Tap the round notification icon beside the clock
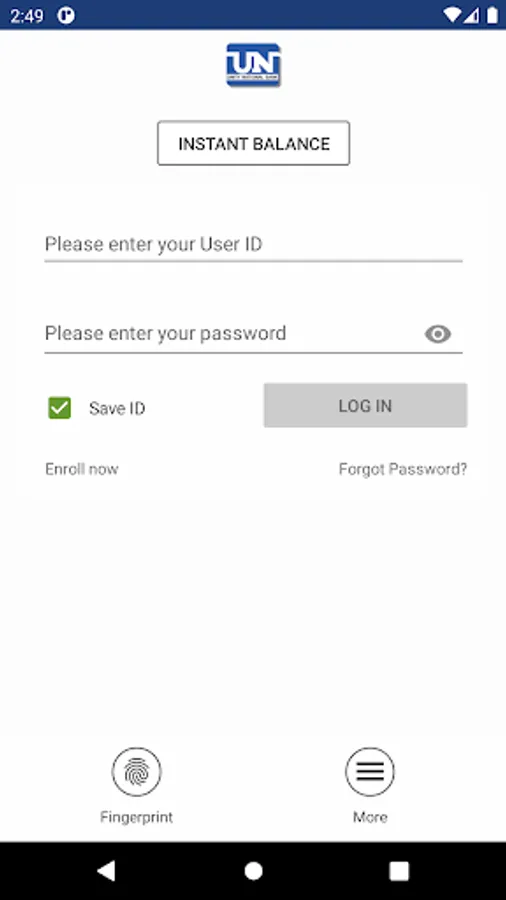 tap(66, 15)
